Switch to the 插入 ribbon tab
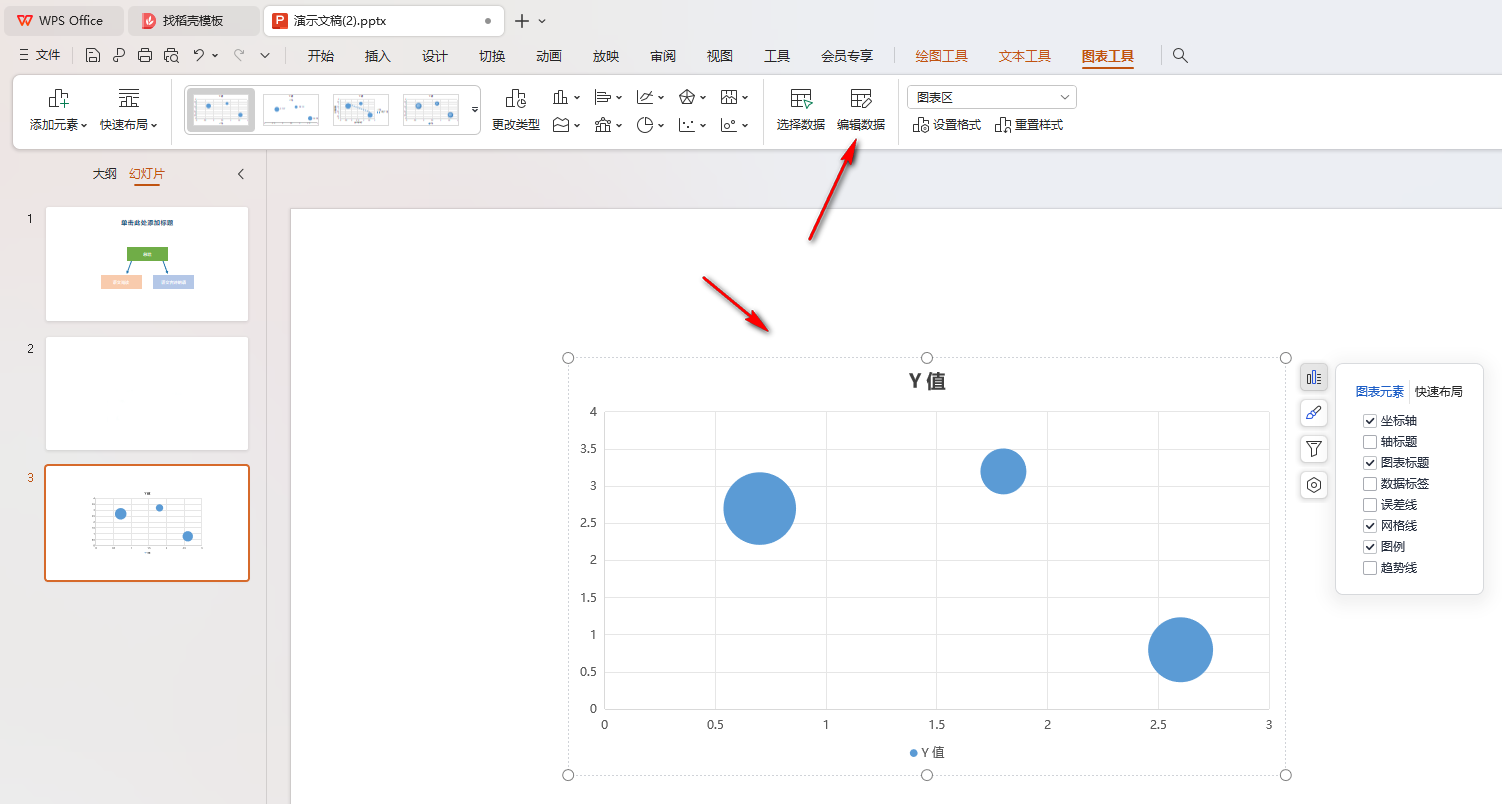The height and width of the screenshot is (804, 1502). [x=377, y=56]
